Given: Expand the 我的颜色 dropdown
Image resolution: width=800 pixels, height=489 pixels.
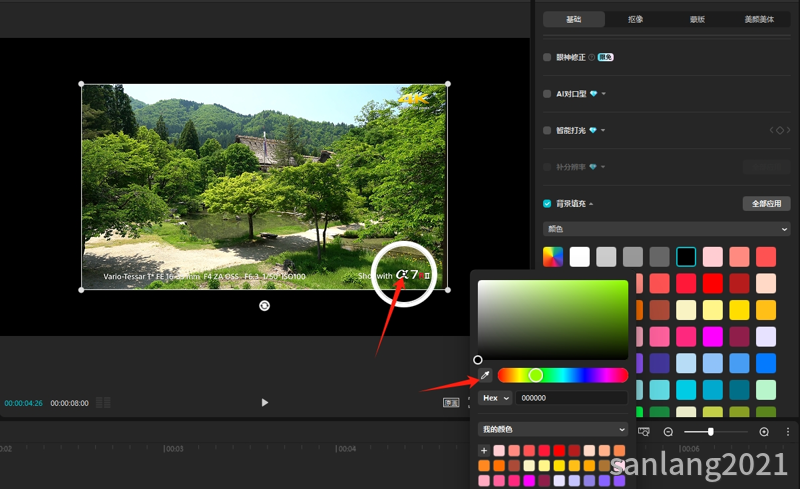Looking at the screenshot, I should 552,429.
